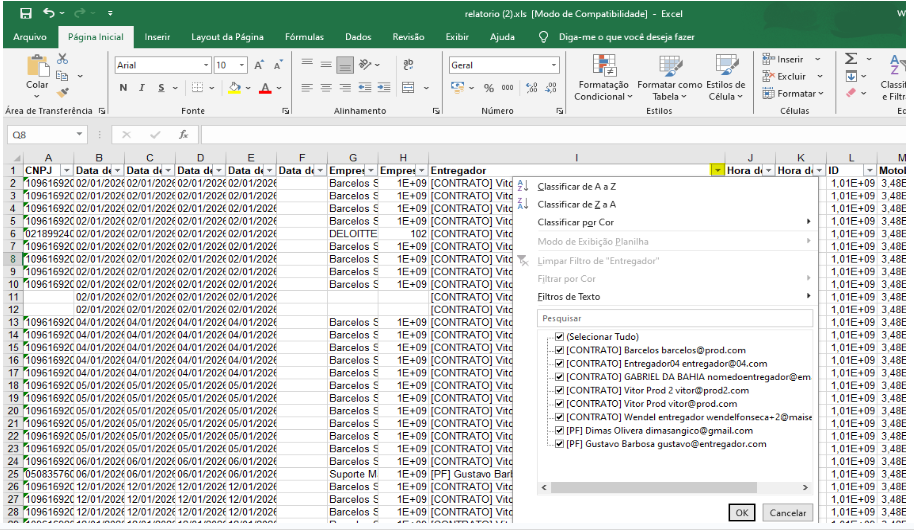
Task: Toggle italic (I) formatting
Action: [x=142, y=88]
